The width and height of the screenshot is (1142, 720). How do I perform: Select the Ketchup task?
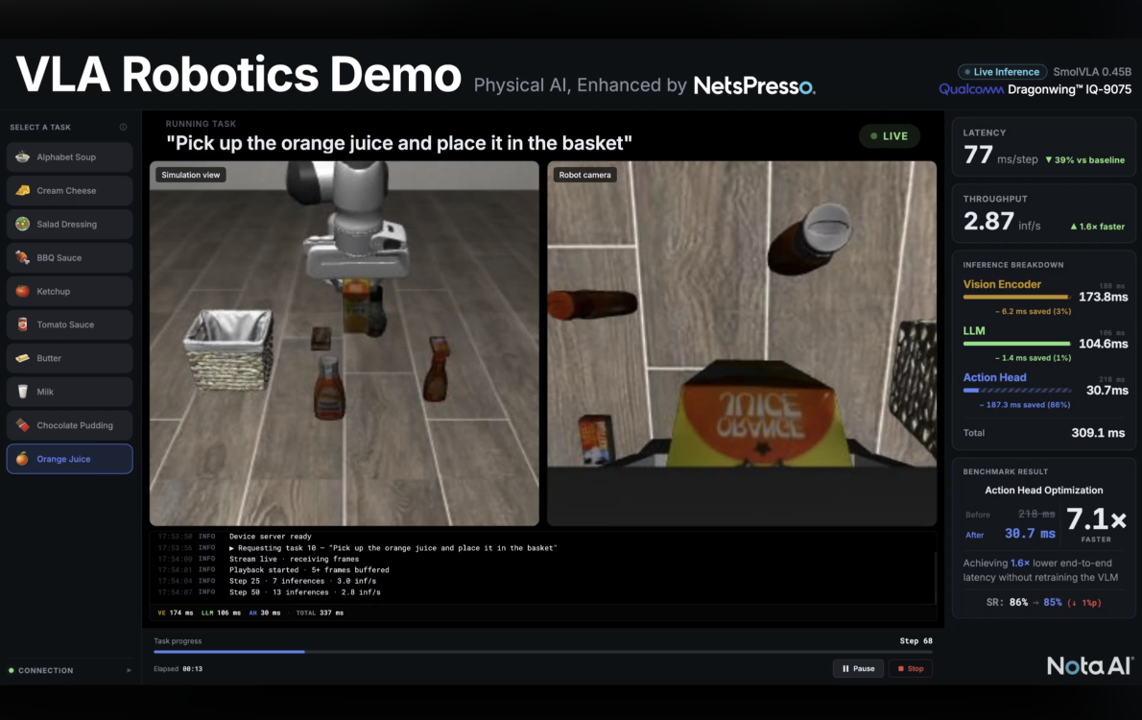pos(70,291)
